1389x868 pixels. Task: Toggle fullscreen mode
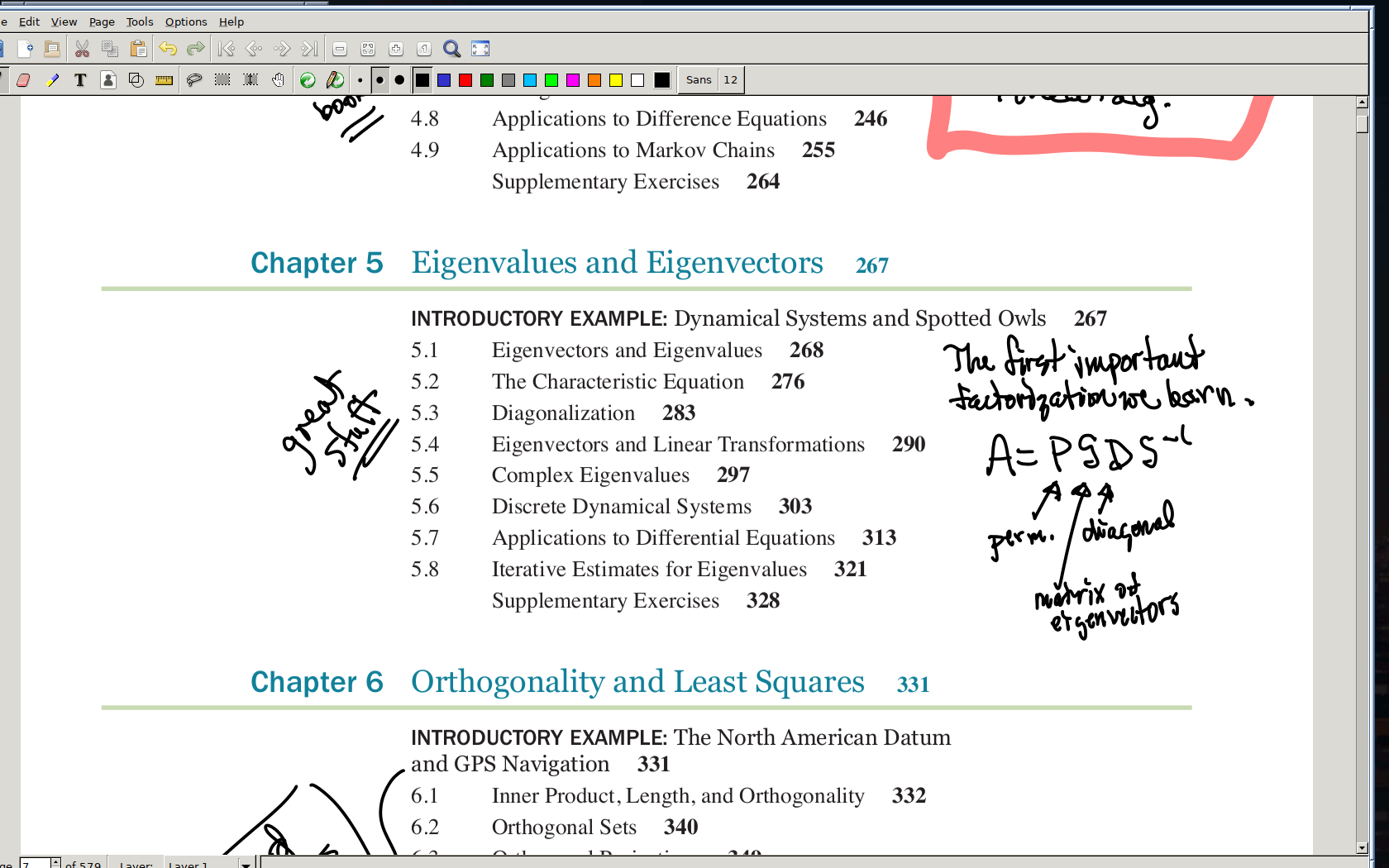480,49
